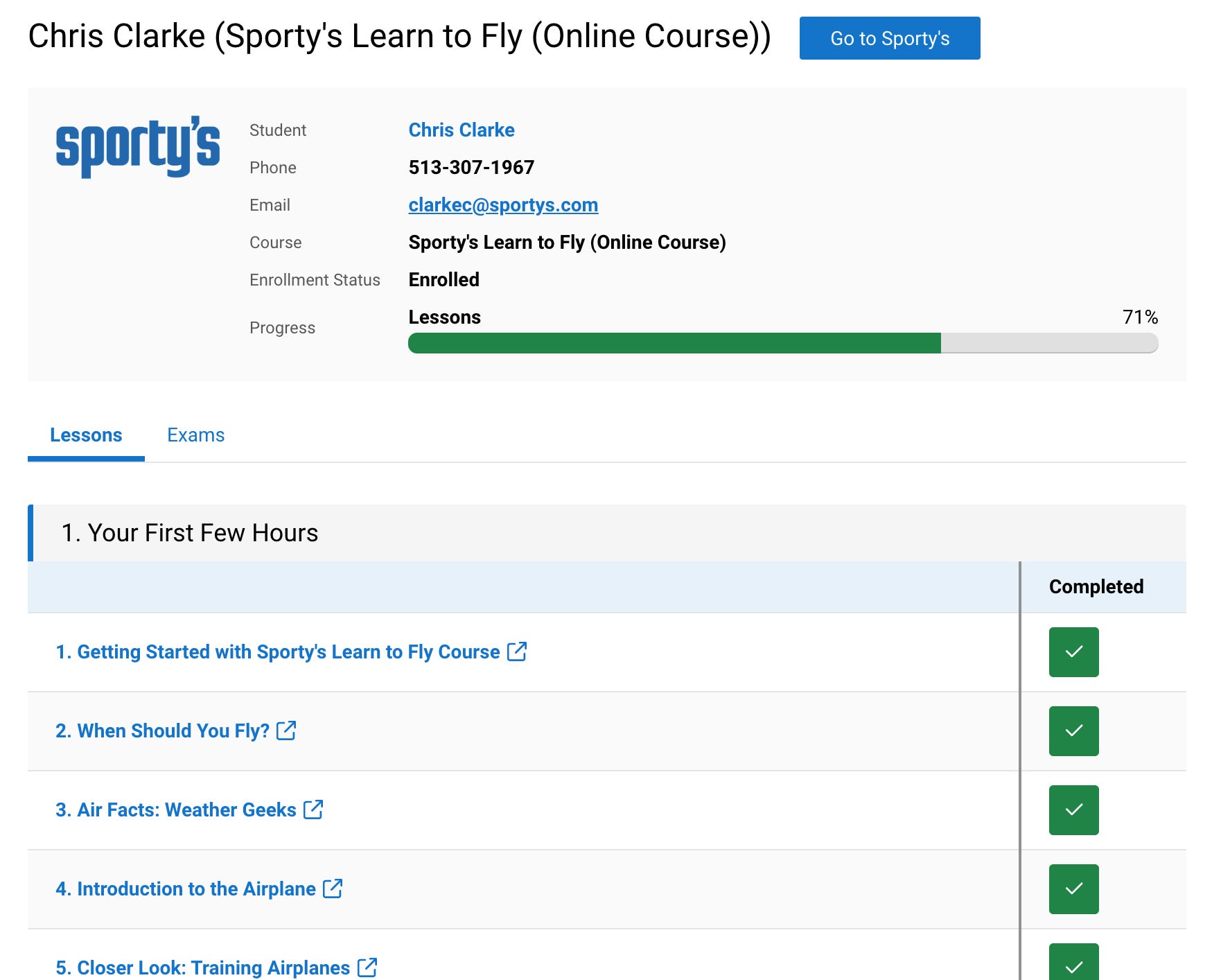This screenshot has width=1221, height=980.
Task: Open lesson Getting Started with Sporty's Learn to Fly
Action: point(278,652)
